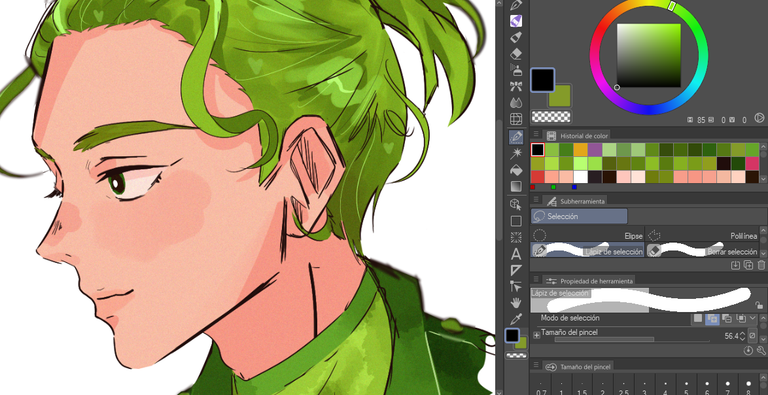Screen dimensions: 768x395
Task: Select the purple highlighted marker tool
Action: tap(516, 21)
